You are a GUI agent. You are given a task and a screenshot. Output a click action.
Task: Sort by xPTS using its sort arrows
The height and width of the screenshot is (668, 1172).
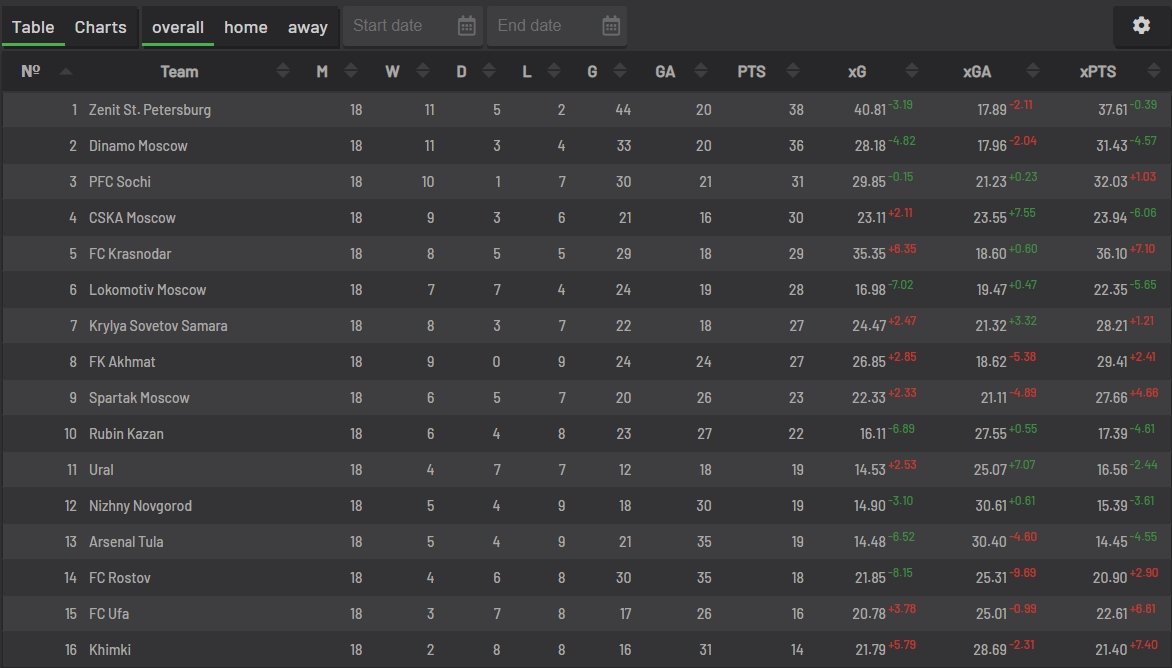coord(1150,71)
